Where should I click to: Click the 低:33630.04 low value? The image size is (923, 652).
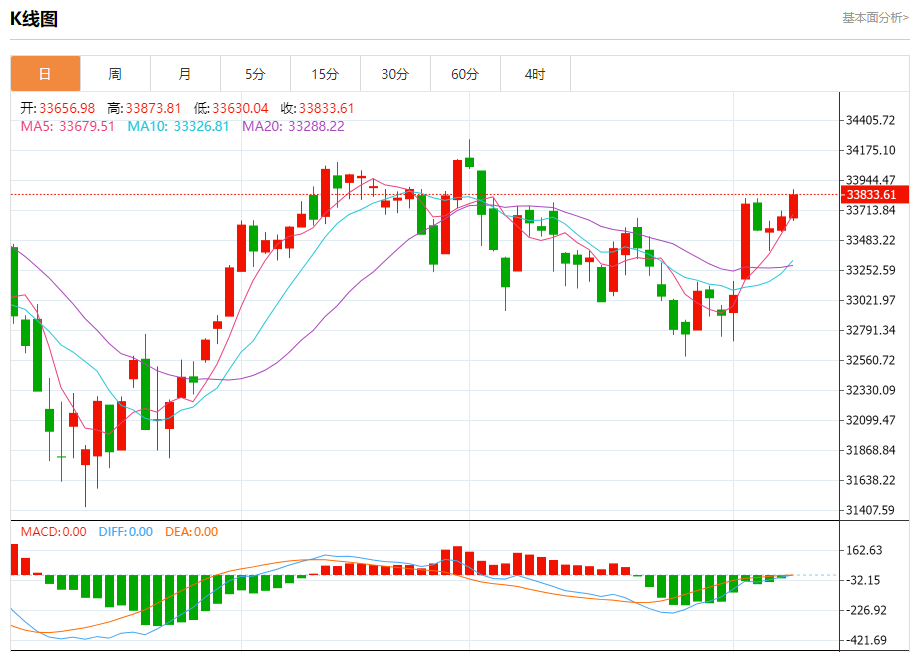(231, 108)
